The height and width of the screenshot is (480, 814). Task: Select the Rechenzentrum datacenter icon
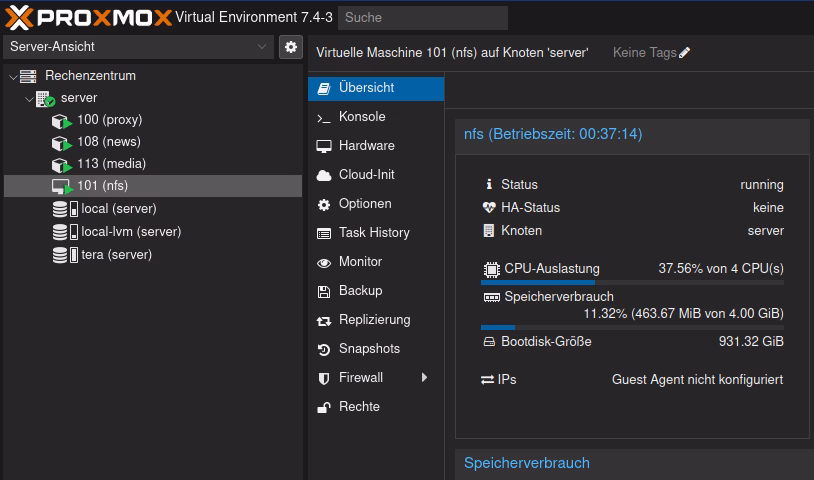[x=28, y=76]
